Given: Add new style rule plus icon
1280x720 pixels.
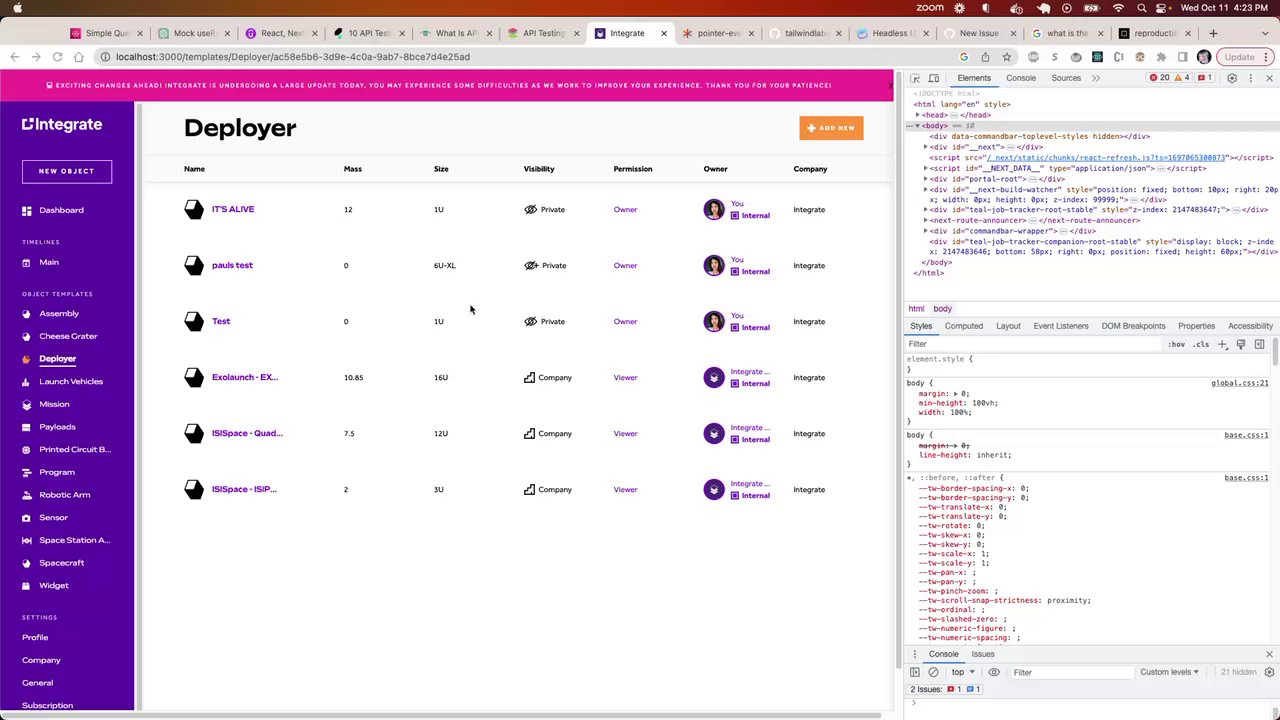Looking at the screenshot, I should (x=1222, y=344).
